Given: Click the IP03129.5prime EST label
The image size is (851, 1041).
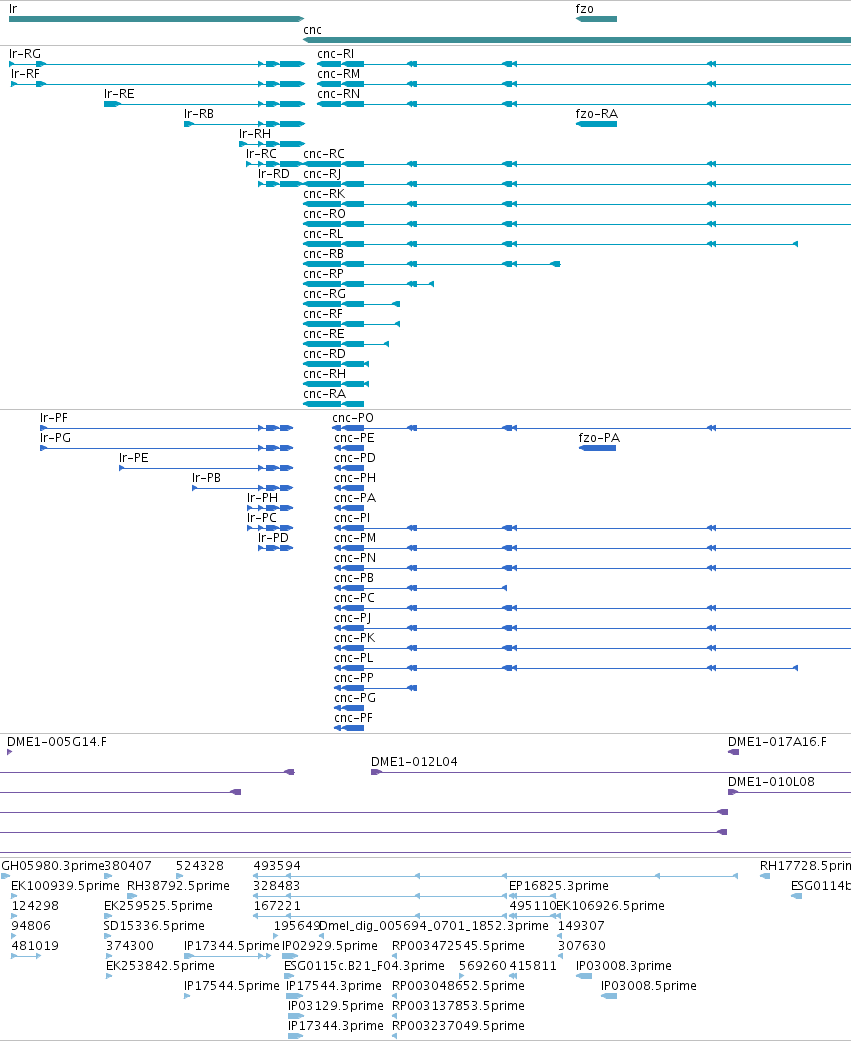Looking at the screenshot, I should 336,1005.
